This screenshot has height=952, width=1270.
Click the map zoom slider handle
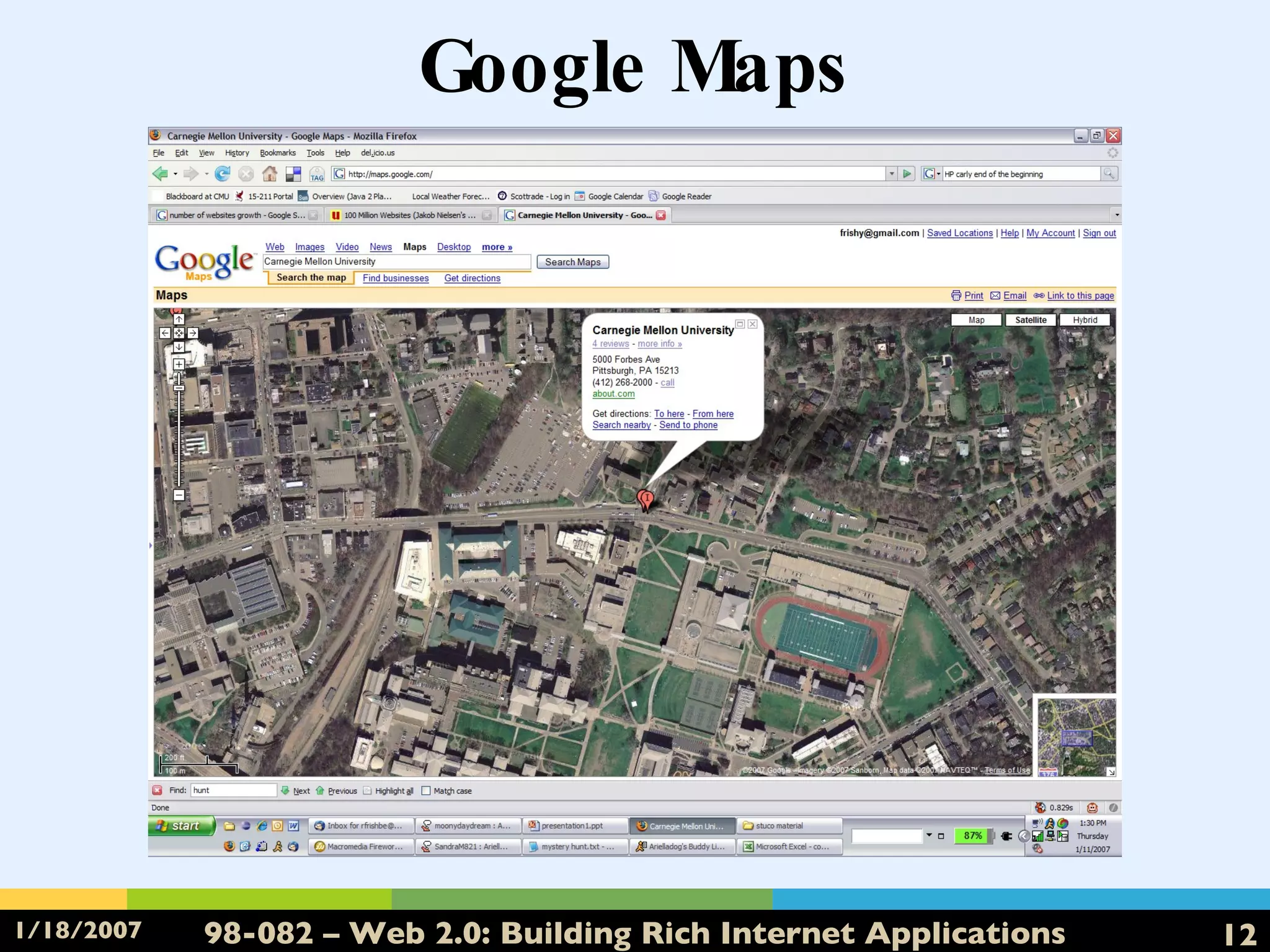tap(179, 387)
